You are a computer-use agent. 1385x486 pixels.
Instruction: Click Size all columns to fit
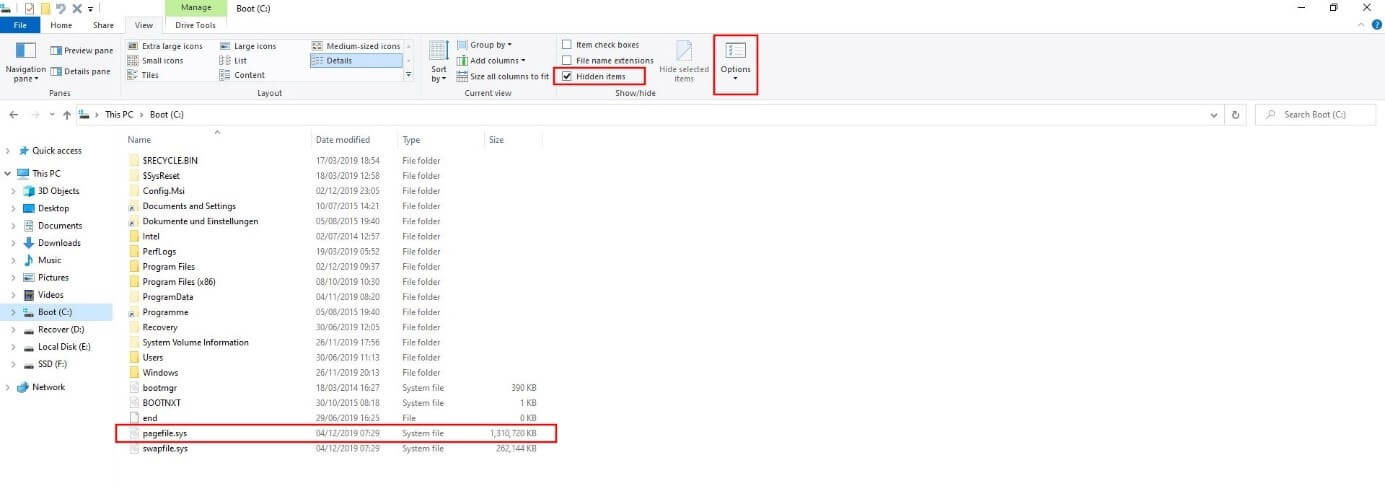(503, 76)
